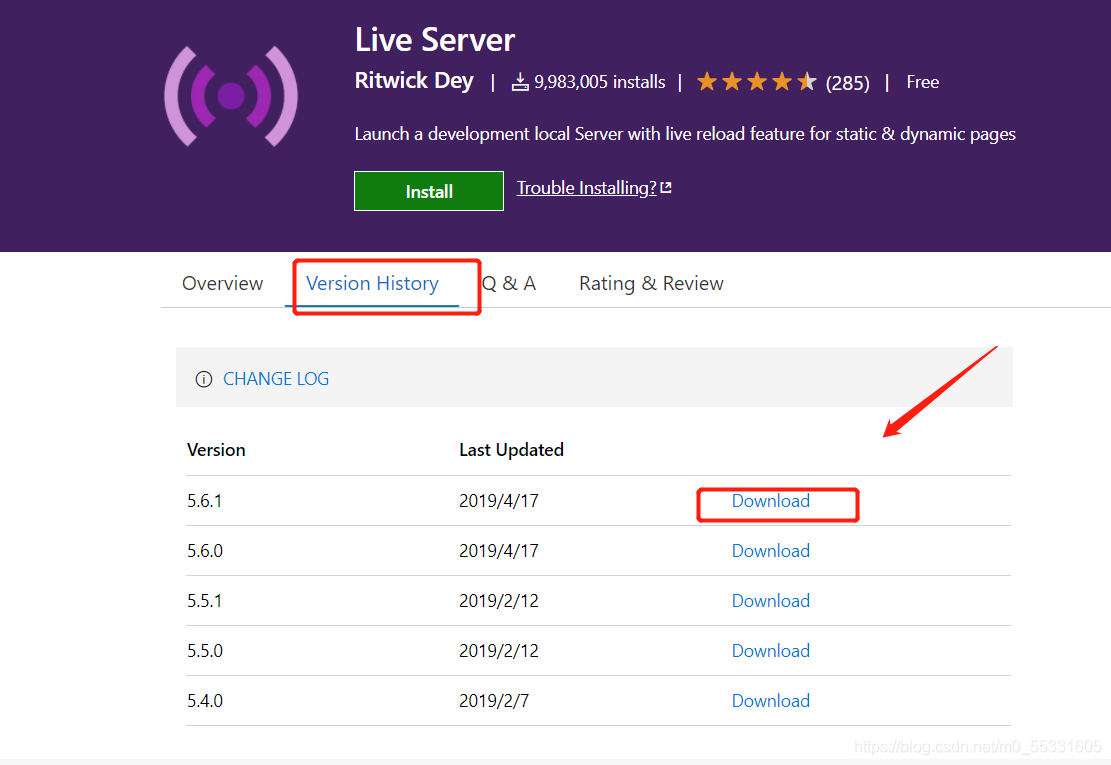Click the version 5.6.1 cell

click(x=205, y=501)
